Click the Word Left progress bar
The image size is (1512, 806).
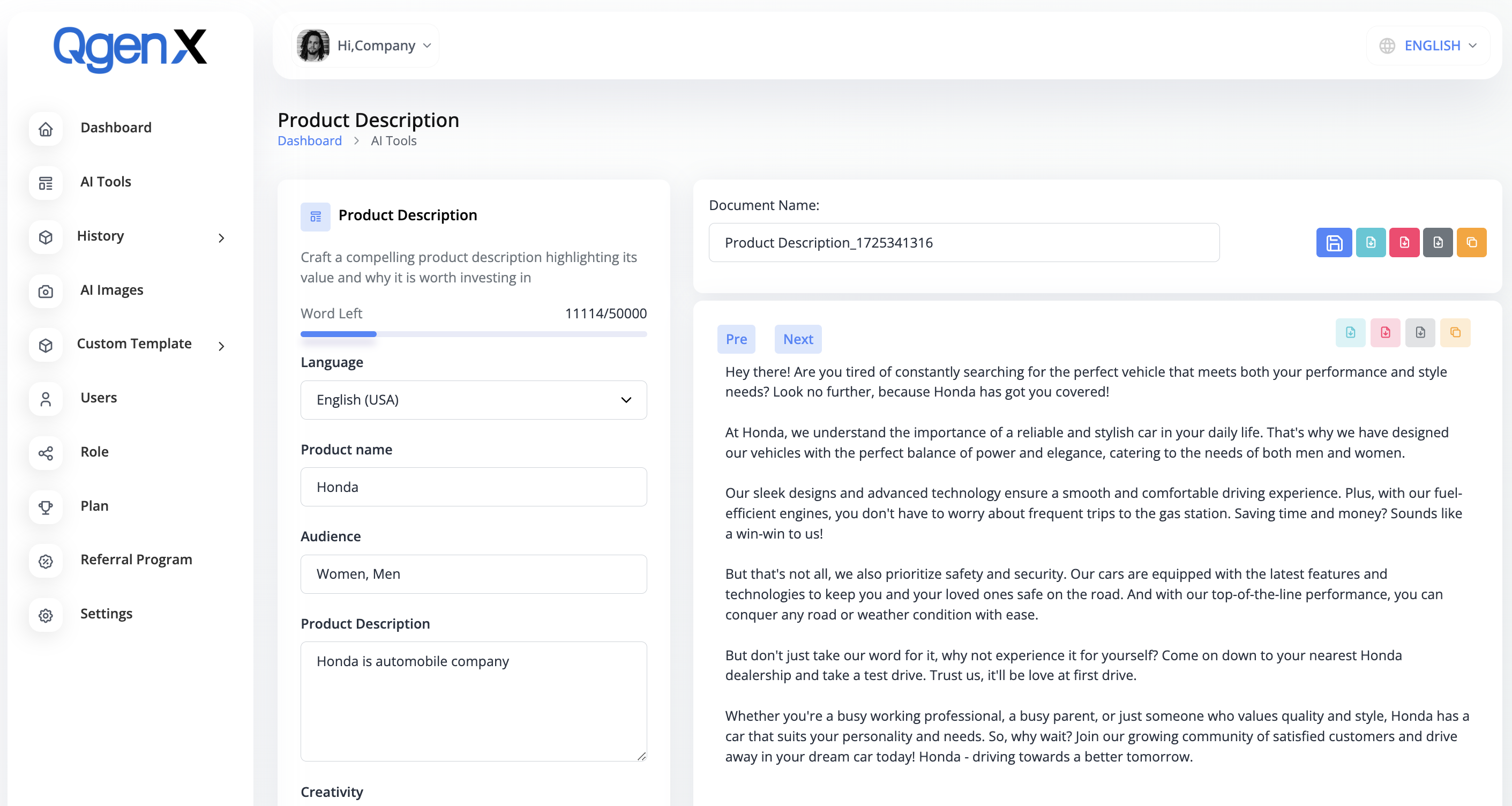(473, 334)
